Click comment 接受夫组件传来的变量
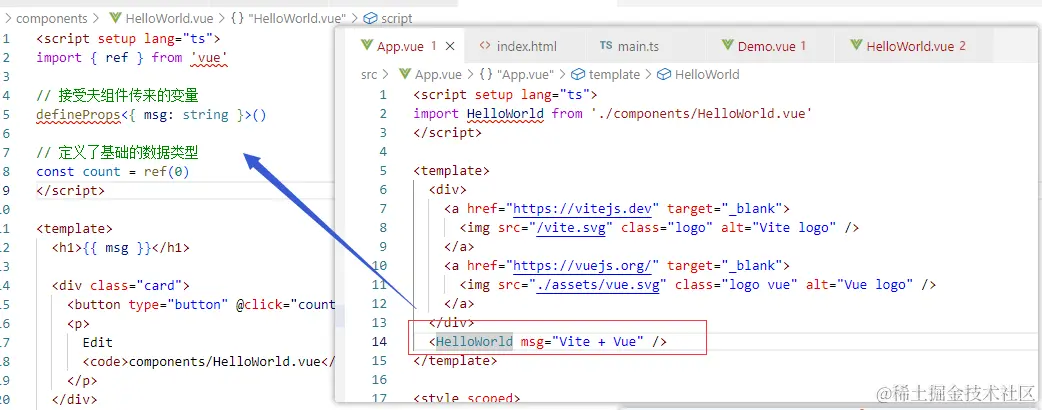 point(118,96)
